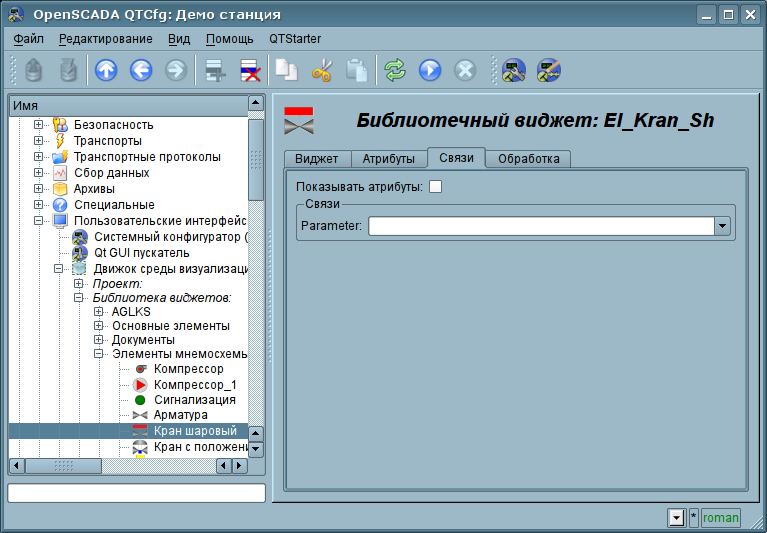Click the horizontal scrollbar in tree panel
This screenshot has height=533, width=767.
130,466
